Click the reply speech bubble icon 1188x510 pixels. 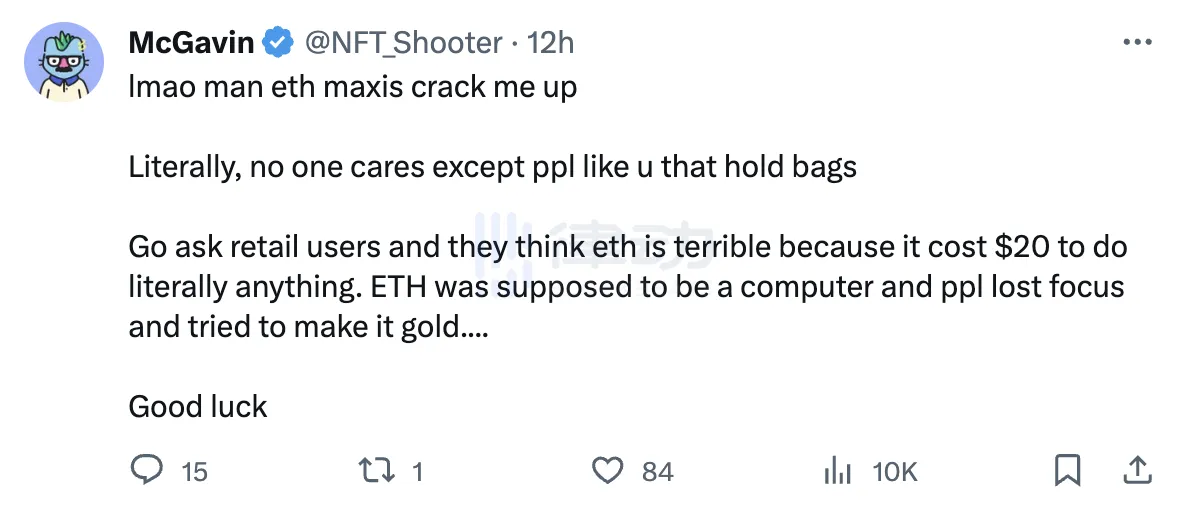(146, 469)
